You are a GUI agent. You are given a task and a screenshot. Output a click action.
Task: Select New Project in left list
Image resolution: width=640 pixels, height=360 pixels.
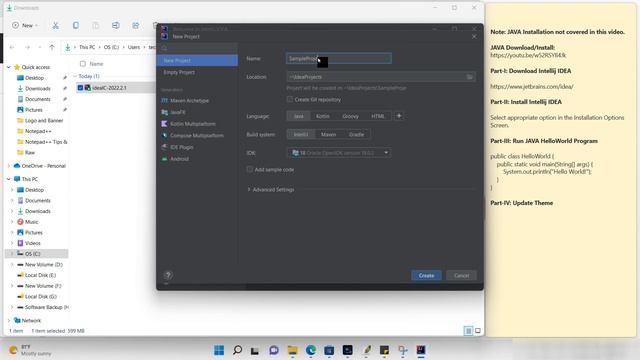(197, 60)
